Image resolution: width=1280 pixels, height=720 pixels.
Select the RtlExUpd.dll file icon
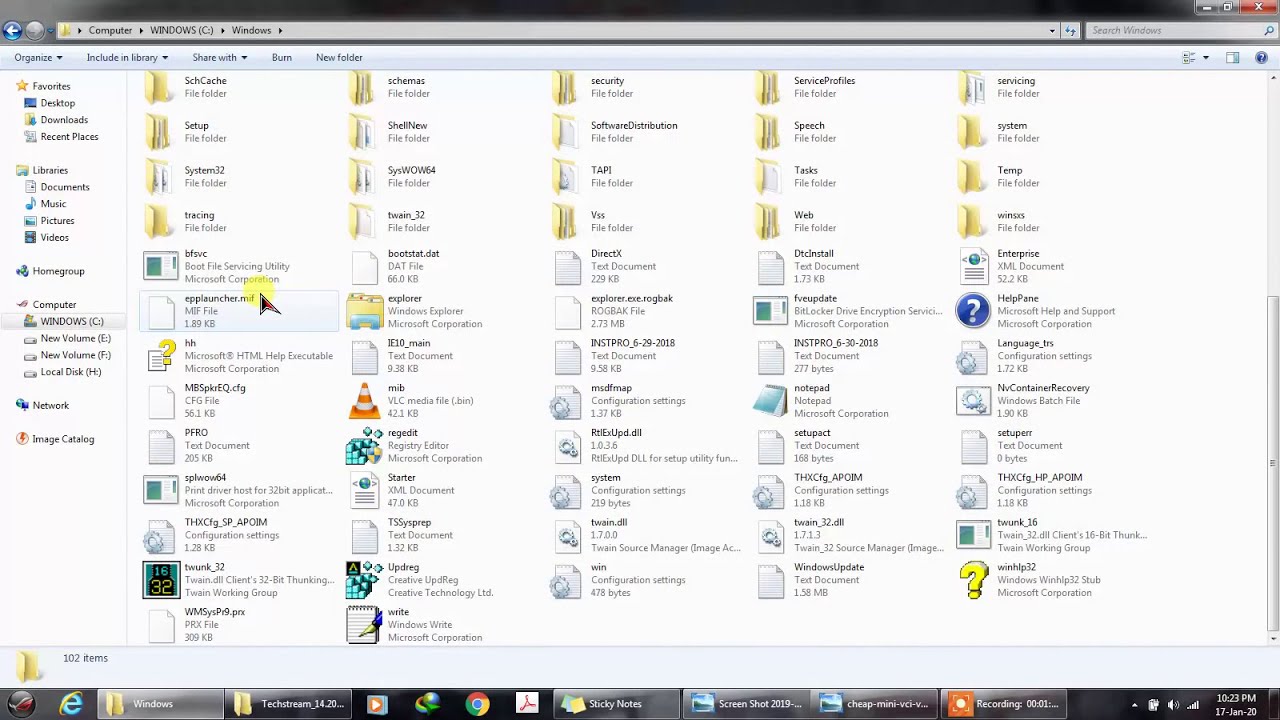click(567, 446)
